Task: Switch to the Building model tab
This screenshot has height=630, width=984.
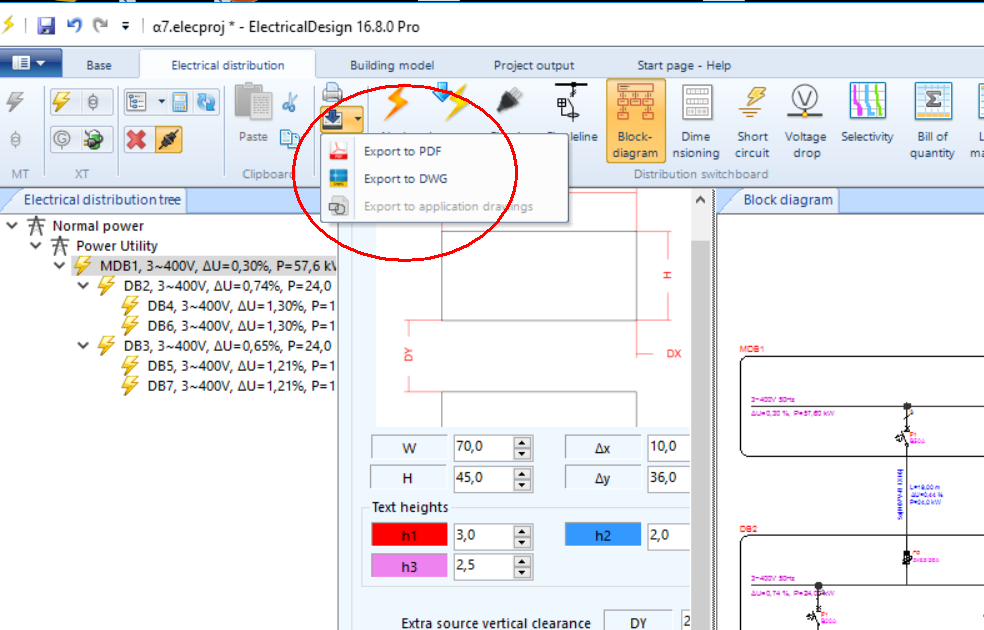Action: coord(391,65)
